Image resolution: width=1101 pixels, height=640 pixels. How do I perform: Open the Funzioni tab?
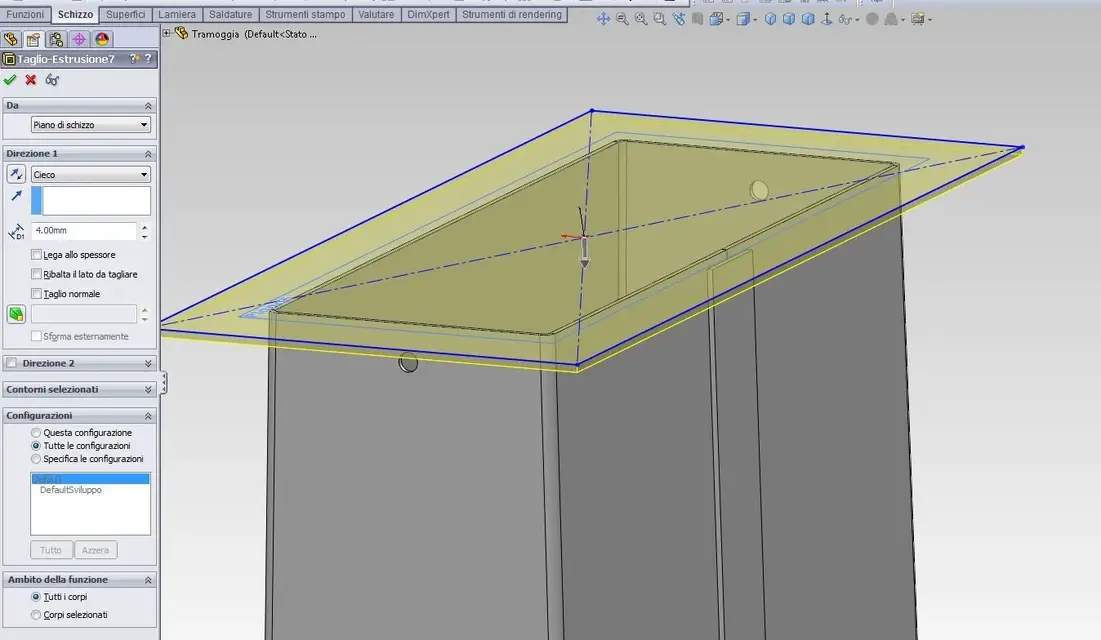click(x=25, y=14)
